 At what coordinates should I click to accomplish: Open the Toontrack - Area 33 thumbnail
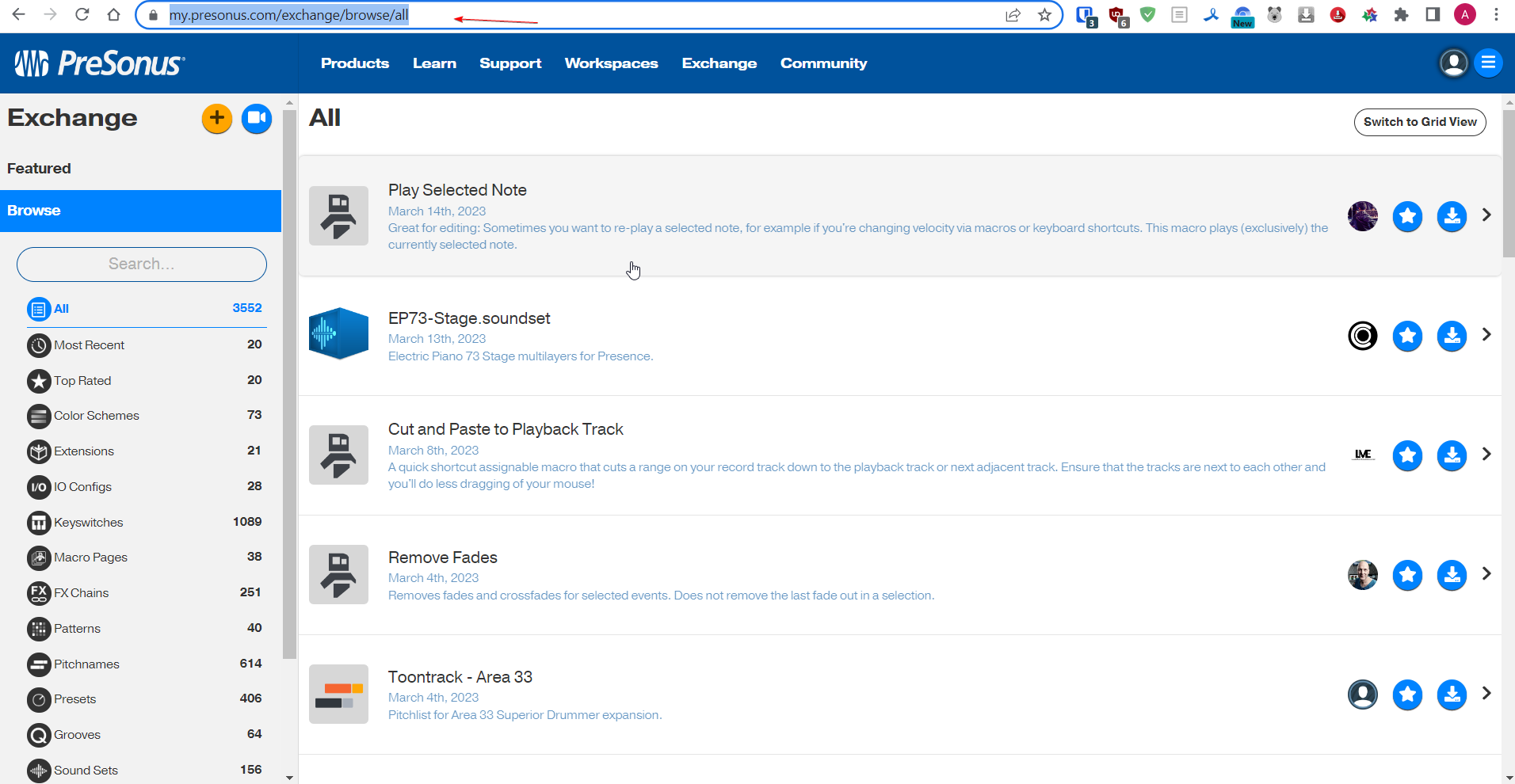tap(338, 695)
